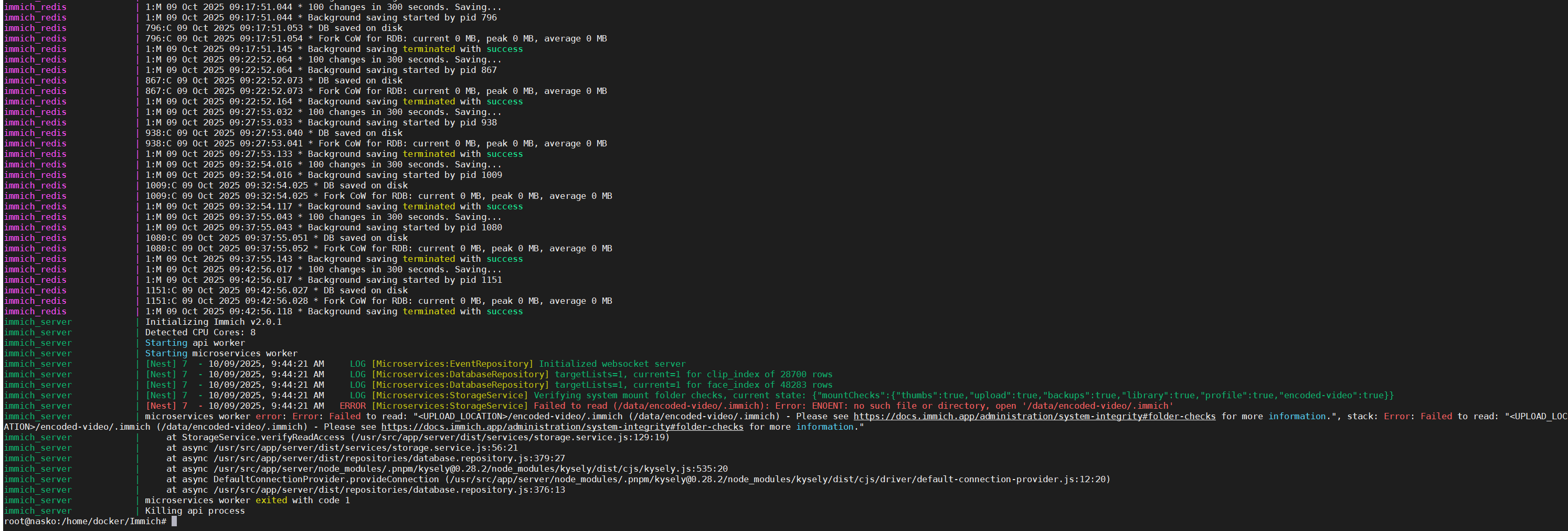Click the '796:C' DB saved on disk line
This screenshot has width=1568, height=531.
[x=274, y=28]
